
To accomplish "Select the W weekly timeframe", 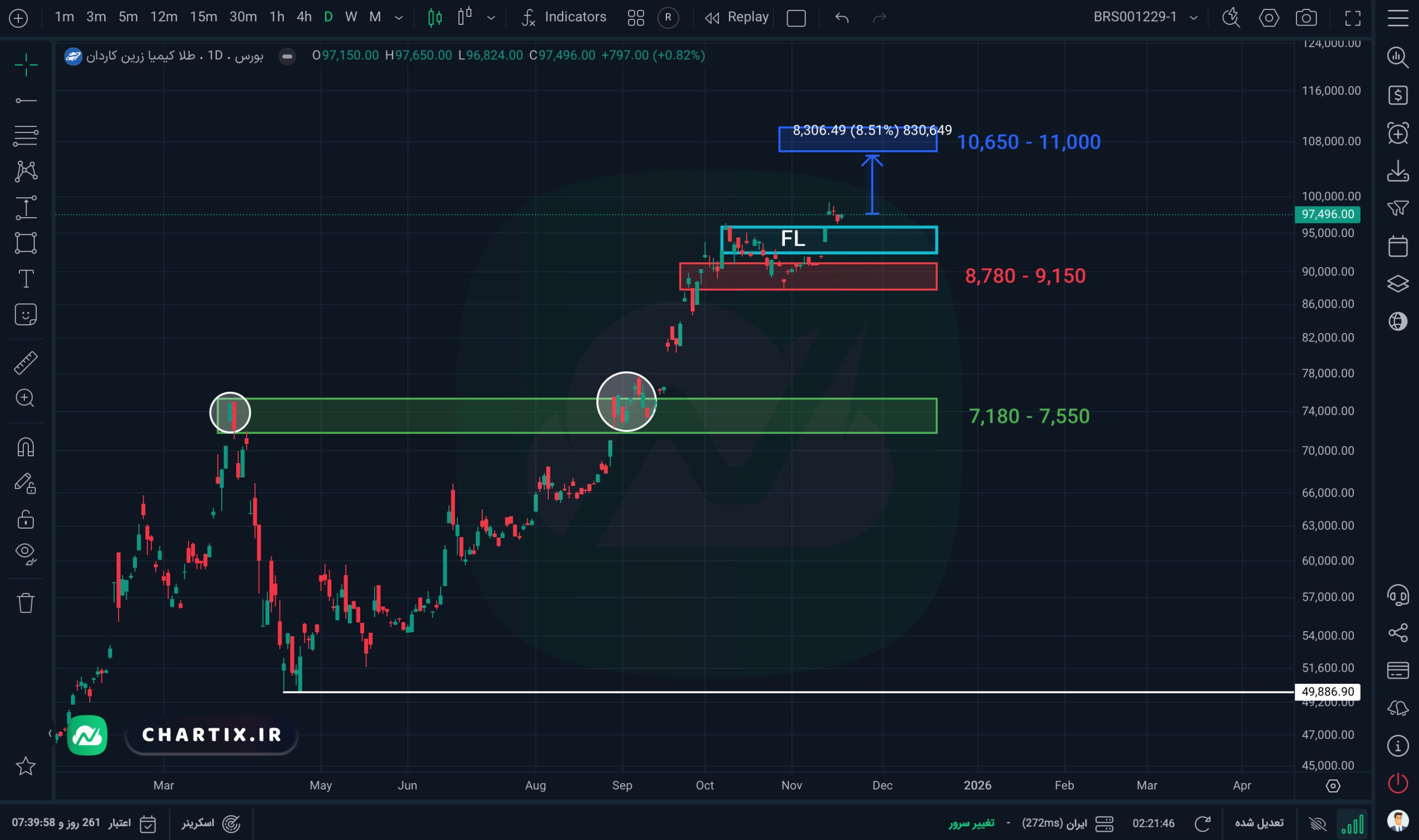I will coord(351,17).
